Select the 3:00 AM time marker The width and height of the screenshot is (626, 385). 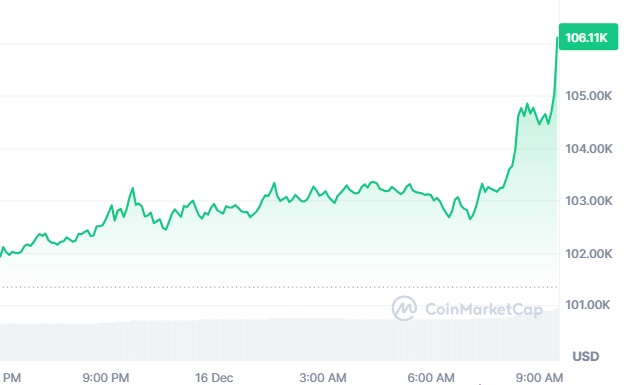[x=323, y=377]
